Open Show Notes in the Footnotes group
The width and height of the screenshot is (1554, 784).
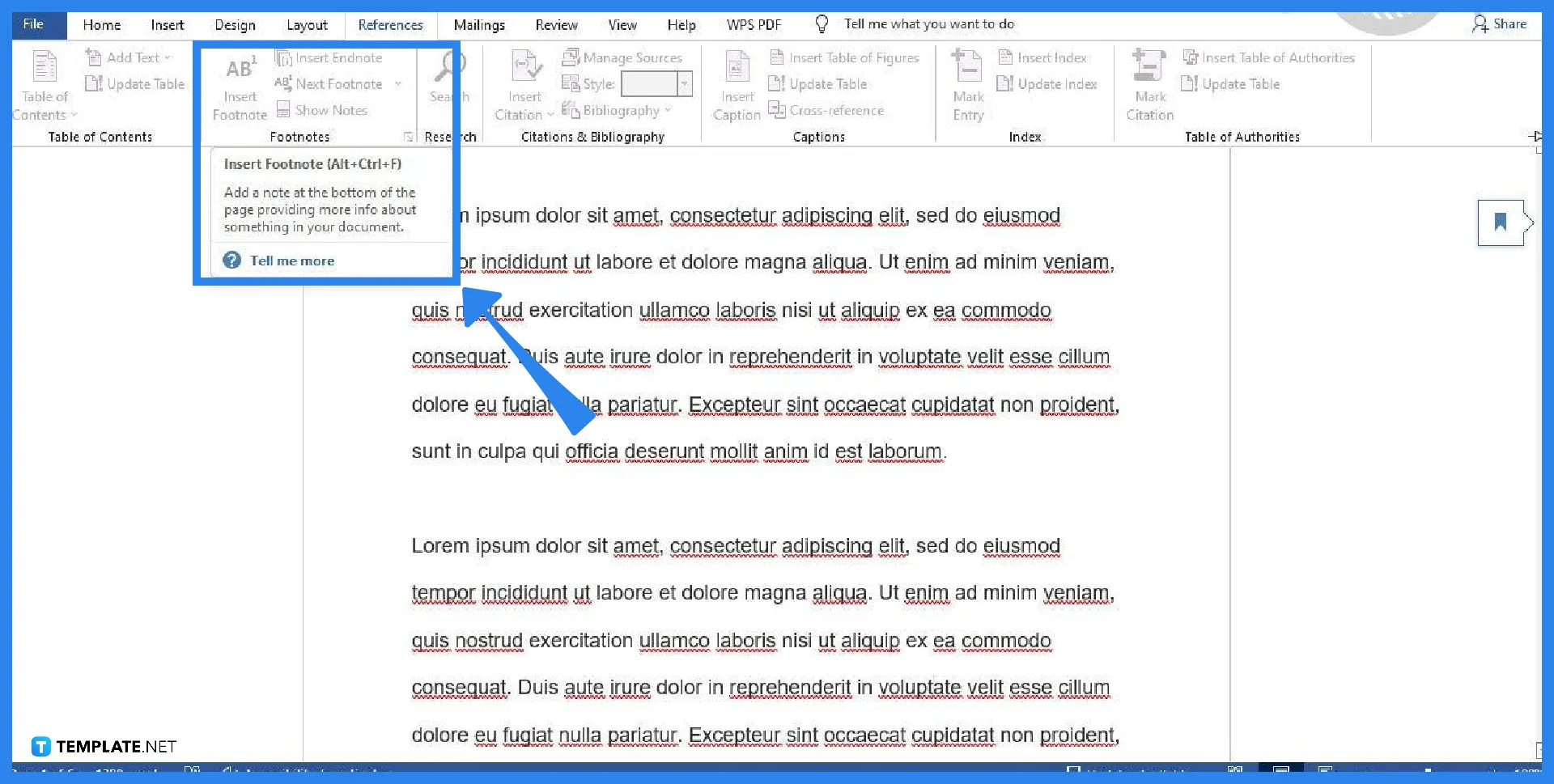323,110
